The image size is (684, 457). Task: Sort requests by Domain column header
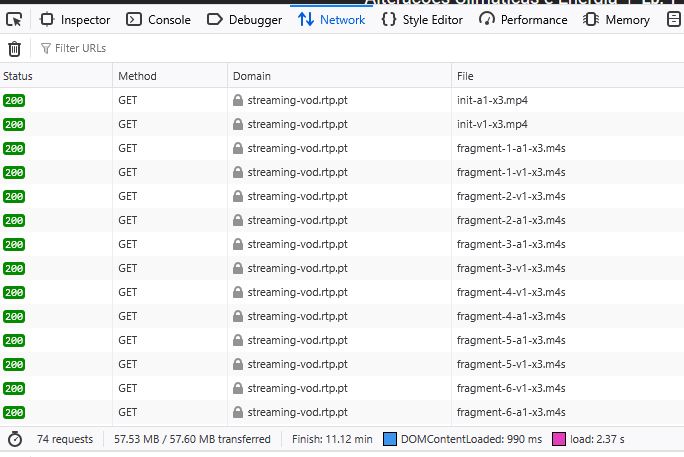[x=251, y=76]
